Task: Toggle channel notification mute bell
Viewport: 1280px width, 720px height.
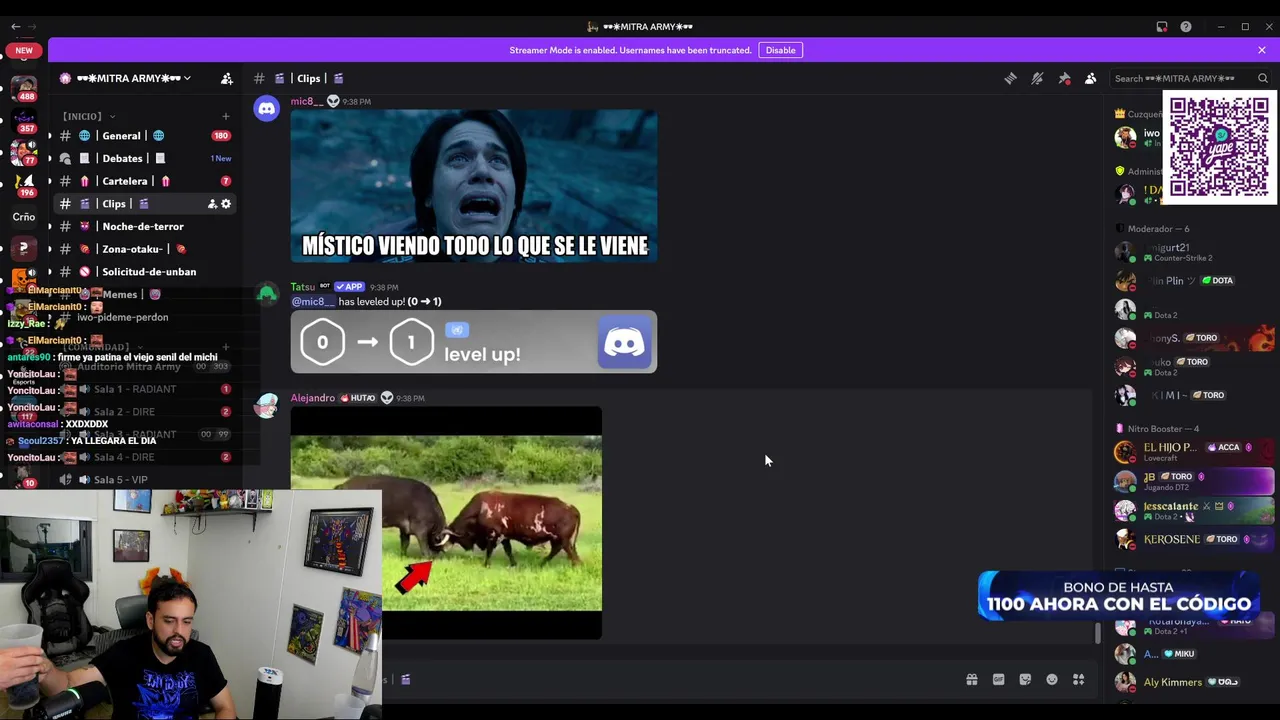Action: point(1037,78)
